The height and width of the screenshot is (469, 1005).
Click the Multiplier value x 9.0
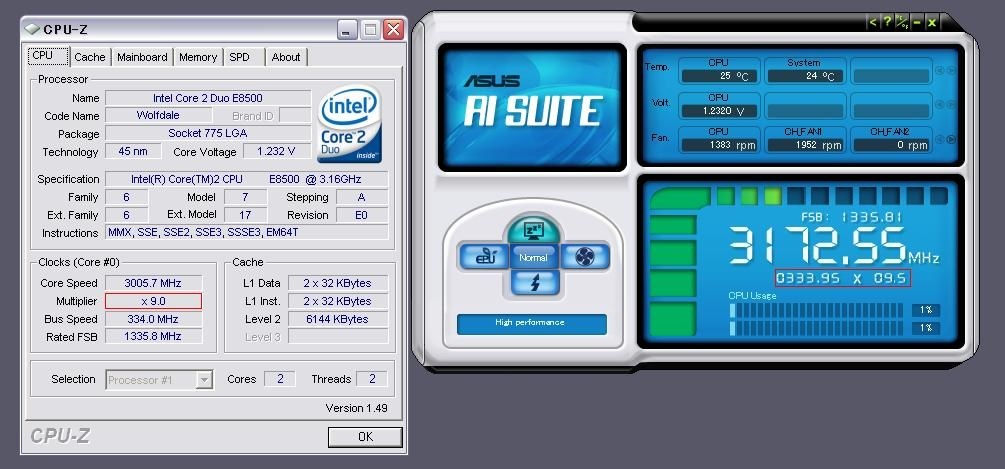pyautogui.click(x=153, y=300)
